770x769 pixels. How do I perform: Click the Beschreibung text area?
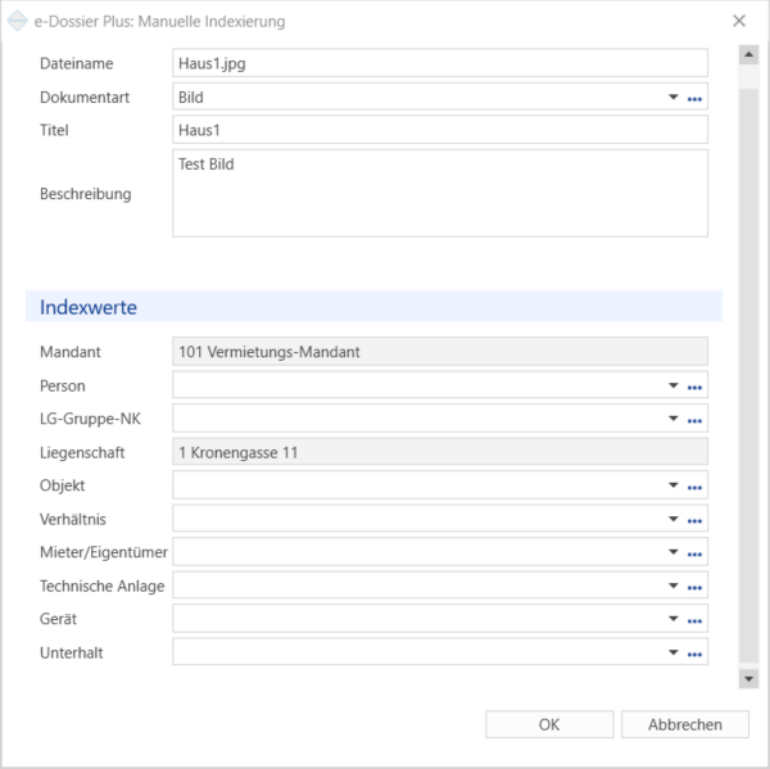click(440, 193)
